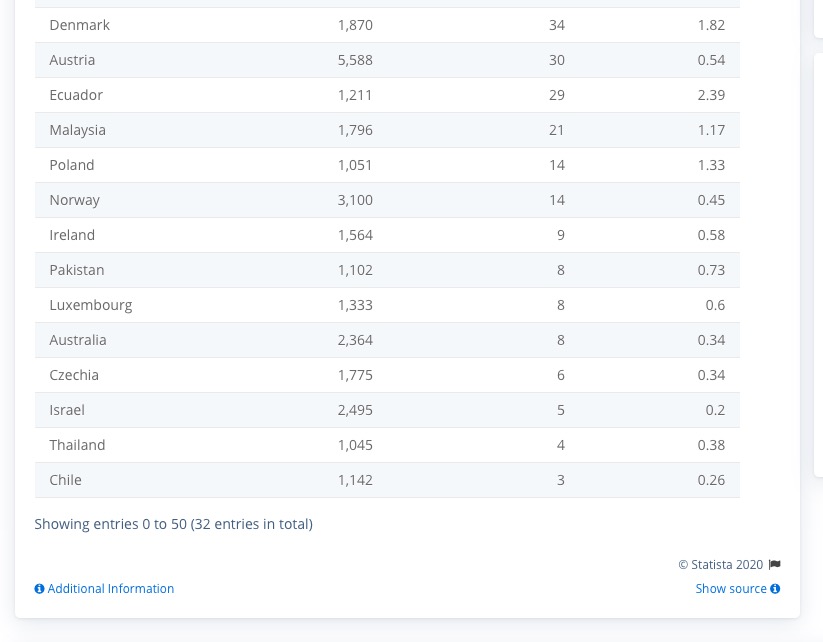The width and height of the screenshot is (823, 642).
Task: Click Australia's 2,364 value cell
Action: tap(355, 340)
